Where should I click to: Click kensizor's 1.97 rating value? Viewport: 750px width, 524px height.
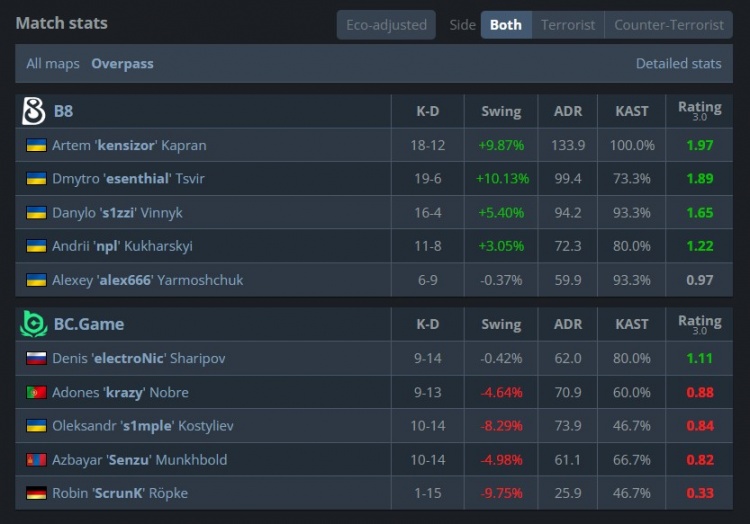click(699, 145)
